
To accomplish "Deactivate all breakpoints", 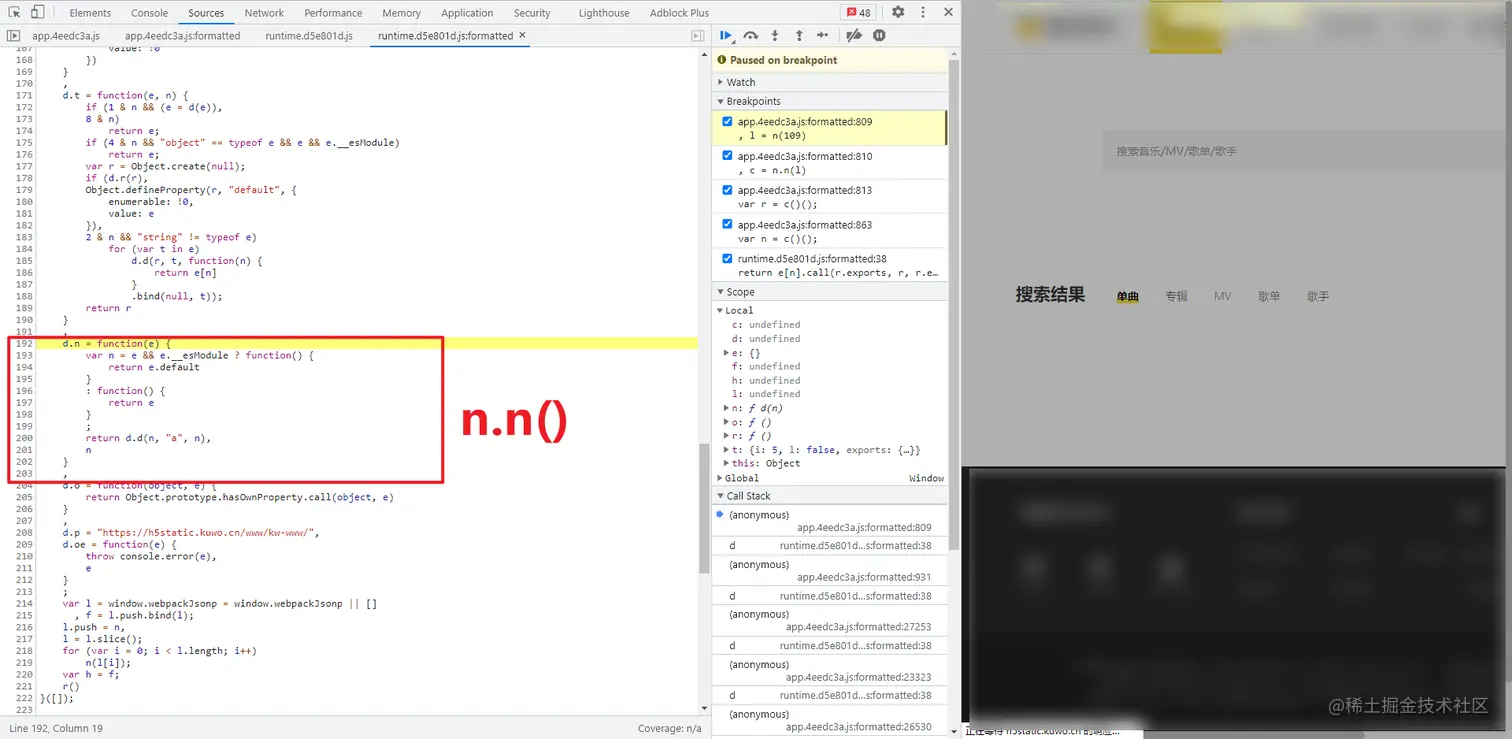I will pyautogui.click(x=853, y=35).
